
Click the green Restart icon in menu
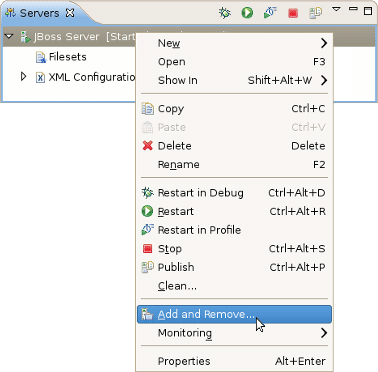tap(147, 211)
